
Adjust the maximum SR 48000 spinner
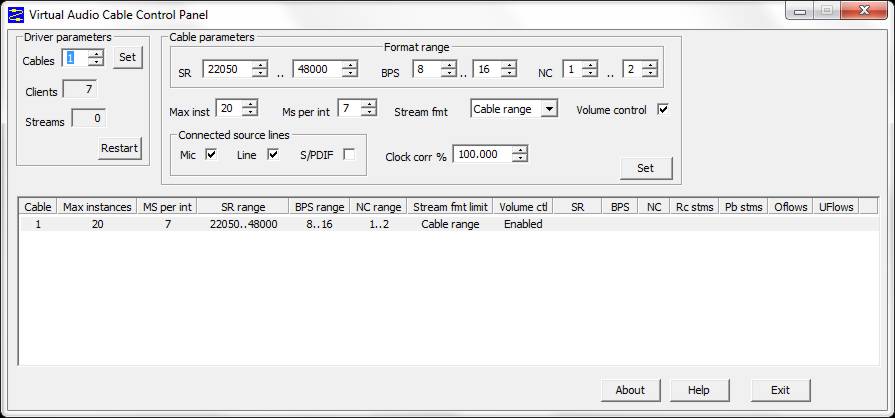coord(350,69)
